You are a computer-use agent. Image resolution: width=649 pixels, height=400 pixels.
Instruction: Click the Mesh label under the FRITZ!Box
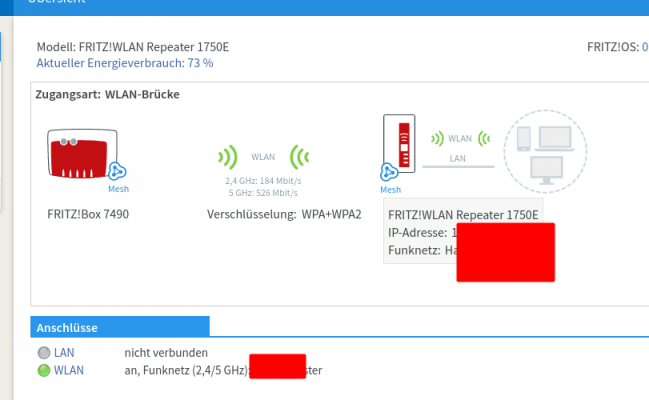pos(118,189)
